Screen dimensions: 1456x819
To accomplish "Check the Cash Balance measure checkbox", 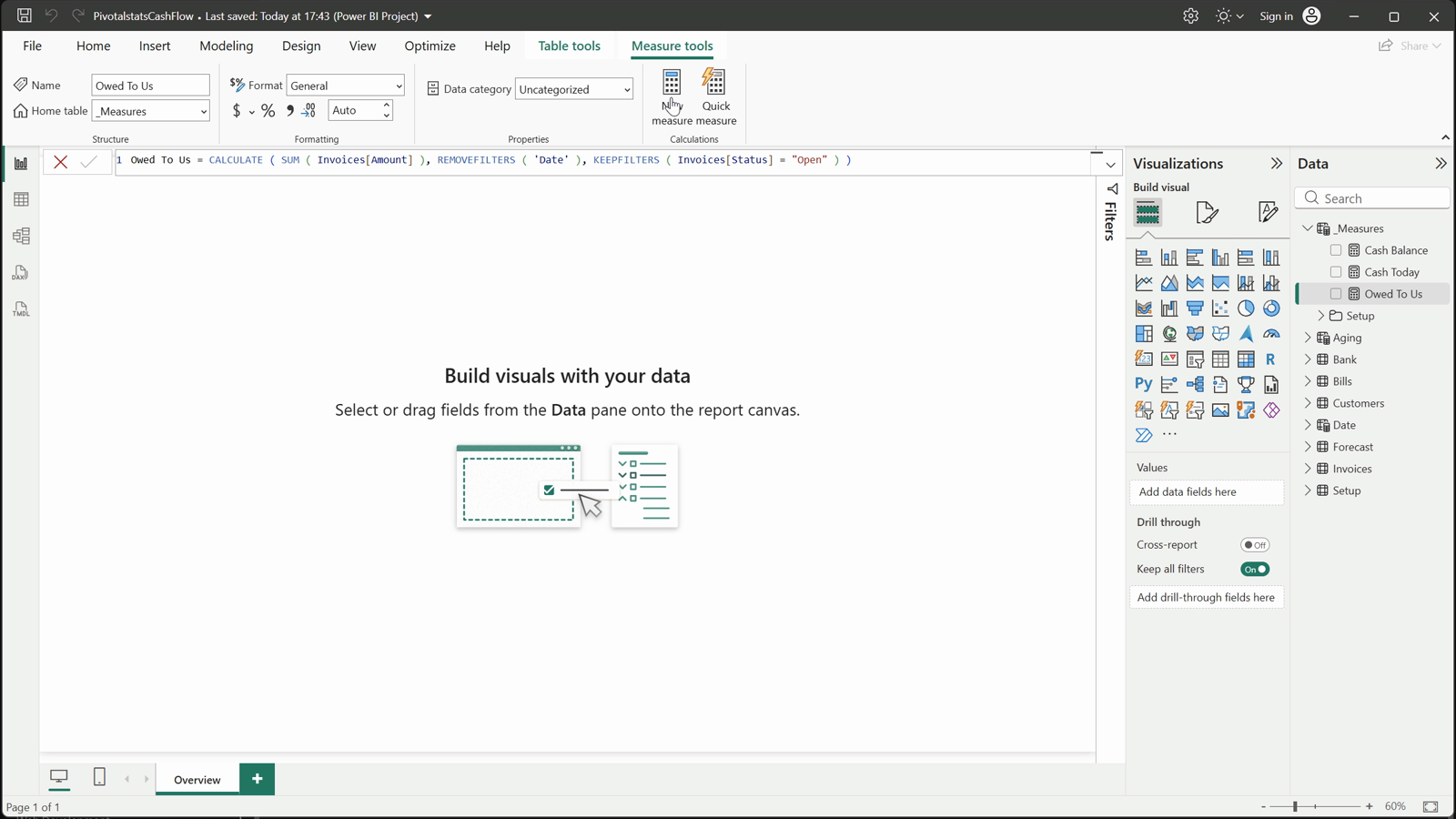I will coord(1336,250).
